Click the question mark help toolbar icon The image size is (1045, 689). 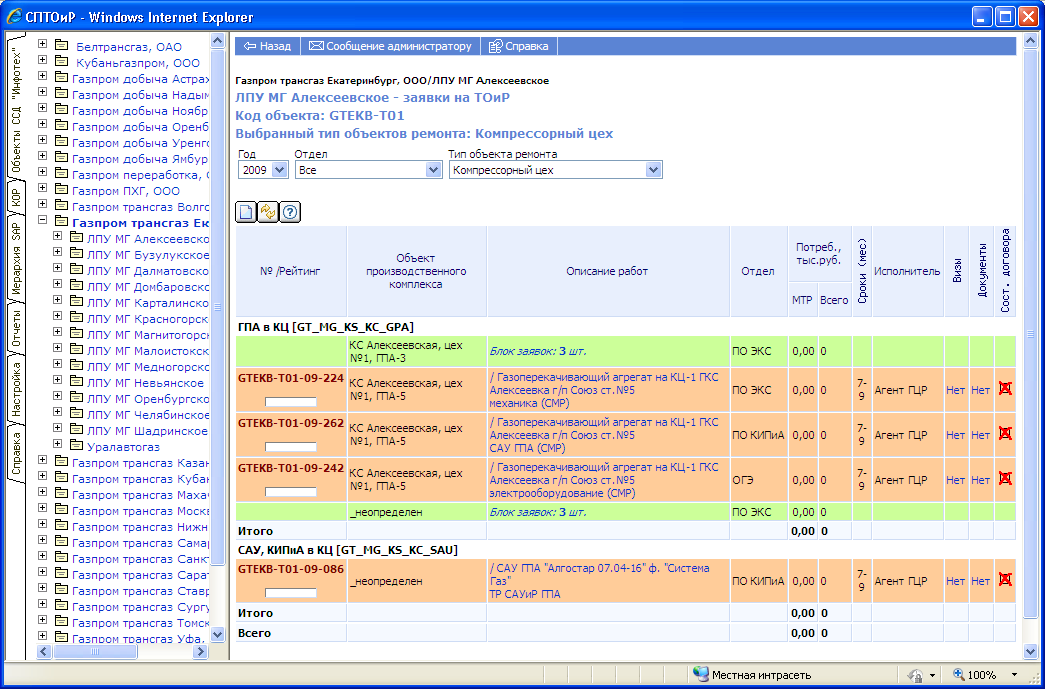pos(290,212)
